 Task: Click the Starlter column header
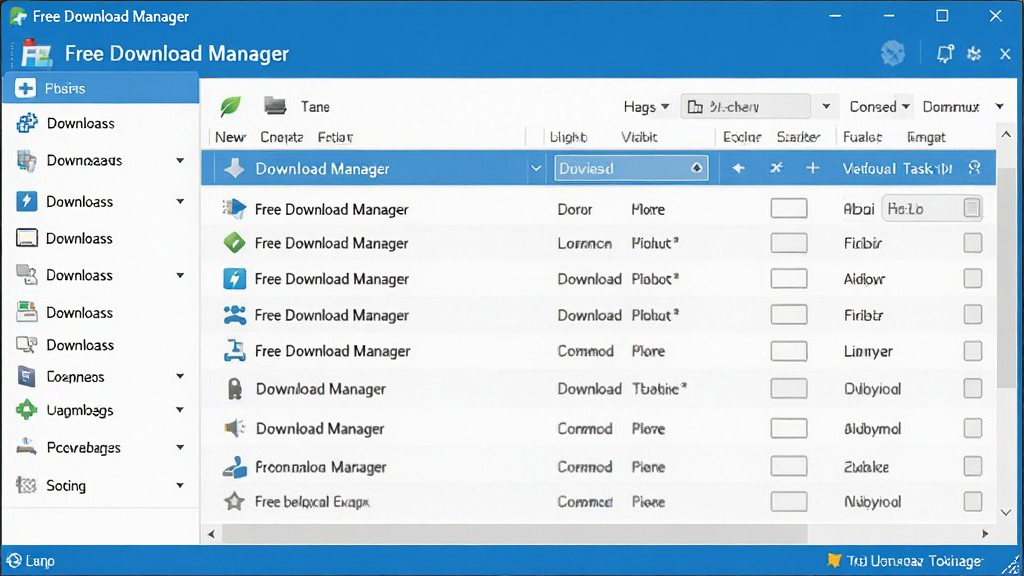[797, 137]
